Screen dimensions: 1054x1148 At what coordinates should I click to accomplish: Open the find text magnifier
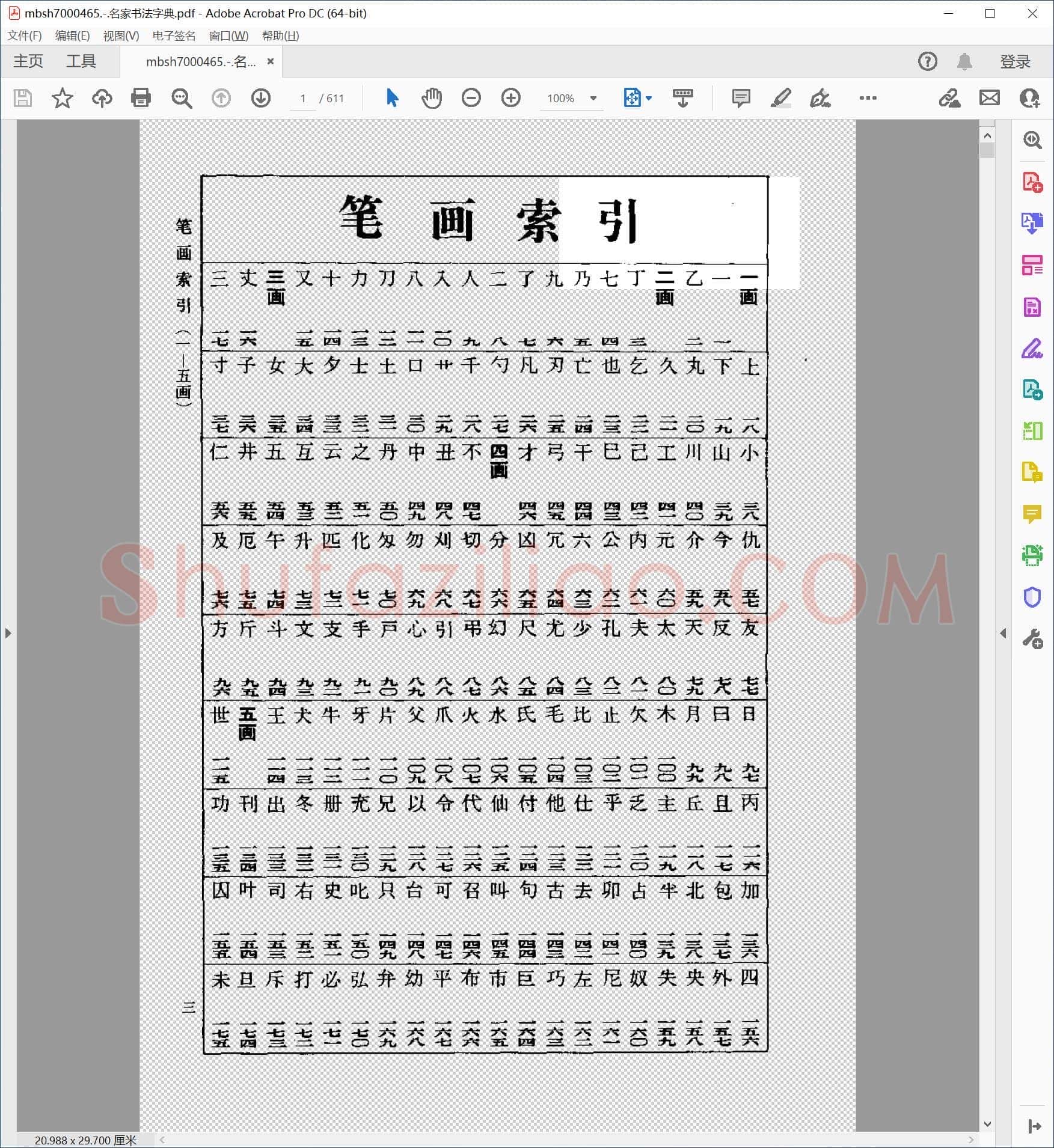(182, 98)
